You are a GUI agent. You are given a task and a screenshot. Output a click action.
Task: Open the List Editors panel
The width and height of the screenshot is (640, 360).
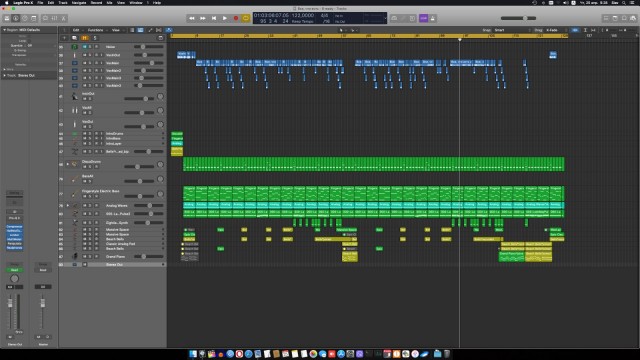(x=606, y=18)
